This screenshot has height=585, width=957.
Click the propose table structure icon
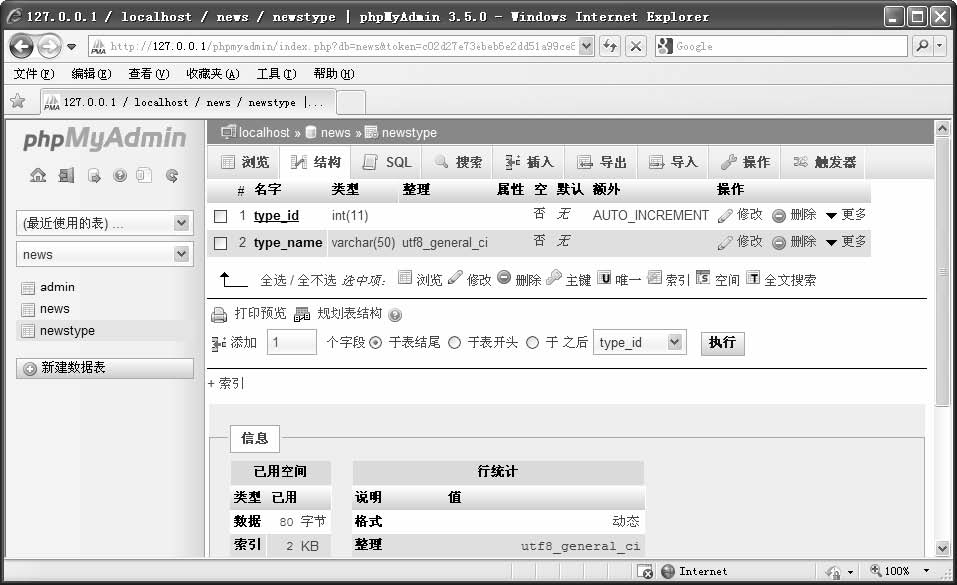click(x=302, y=314)
